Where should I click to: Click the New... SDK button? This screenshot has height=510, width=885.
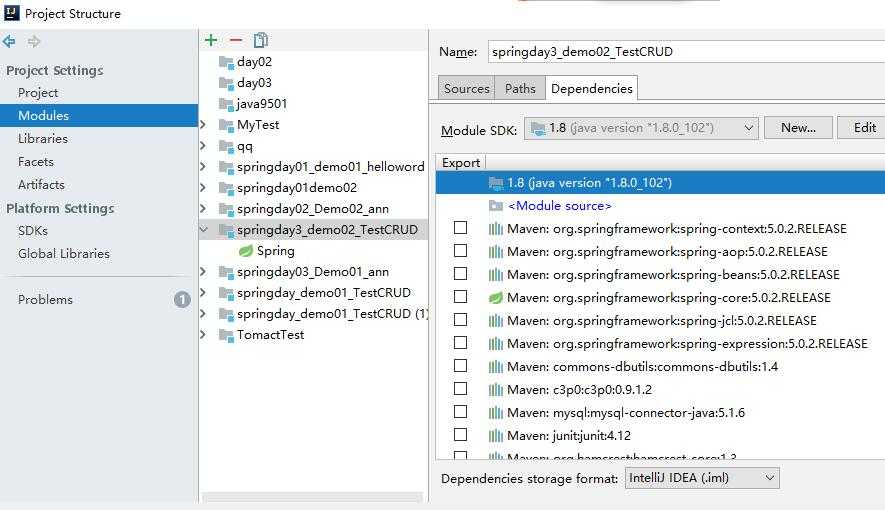[798, 128]
